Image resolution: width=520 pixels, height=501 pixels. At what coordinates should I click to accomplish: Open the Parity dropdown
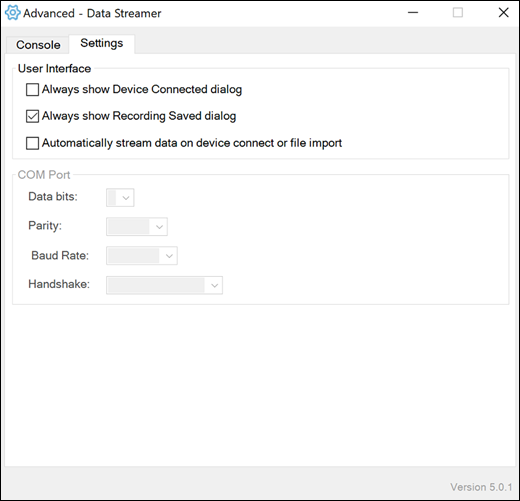pos(137,227)
